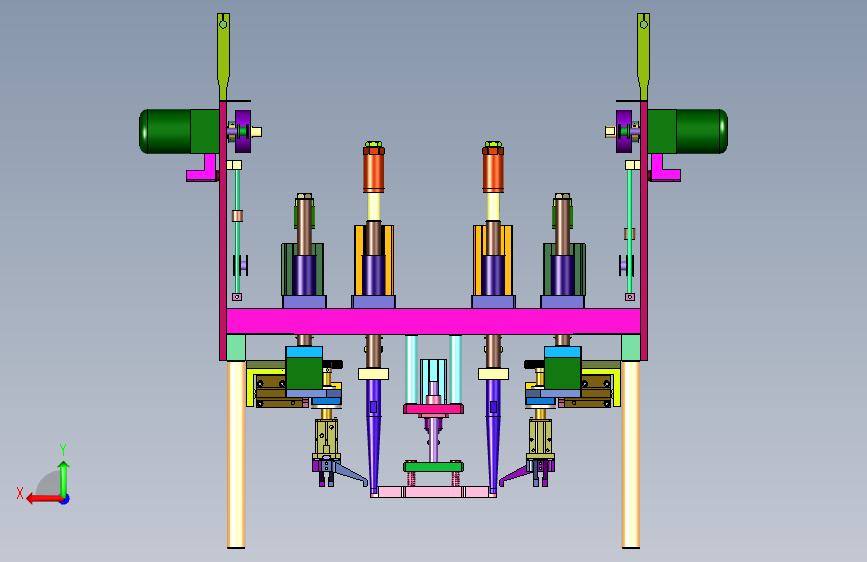Viewport: 867px width, 562px height.
Task: Select the left cream-colored support leg
Action: click(x=236, y=455)
